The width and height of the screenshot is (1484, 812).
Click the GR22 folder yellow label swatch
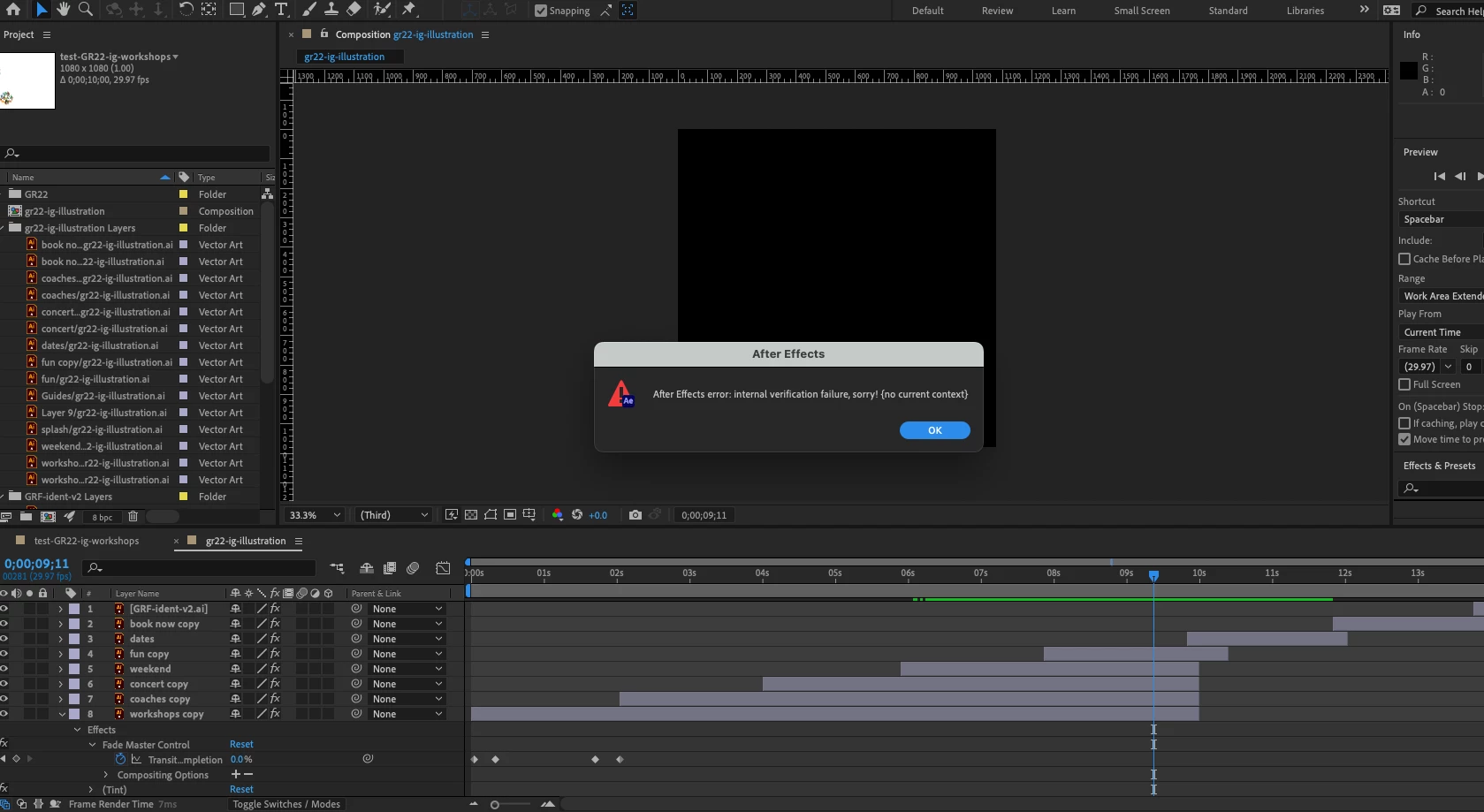pos(184,194)
